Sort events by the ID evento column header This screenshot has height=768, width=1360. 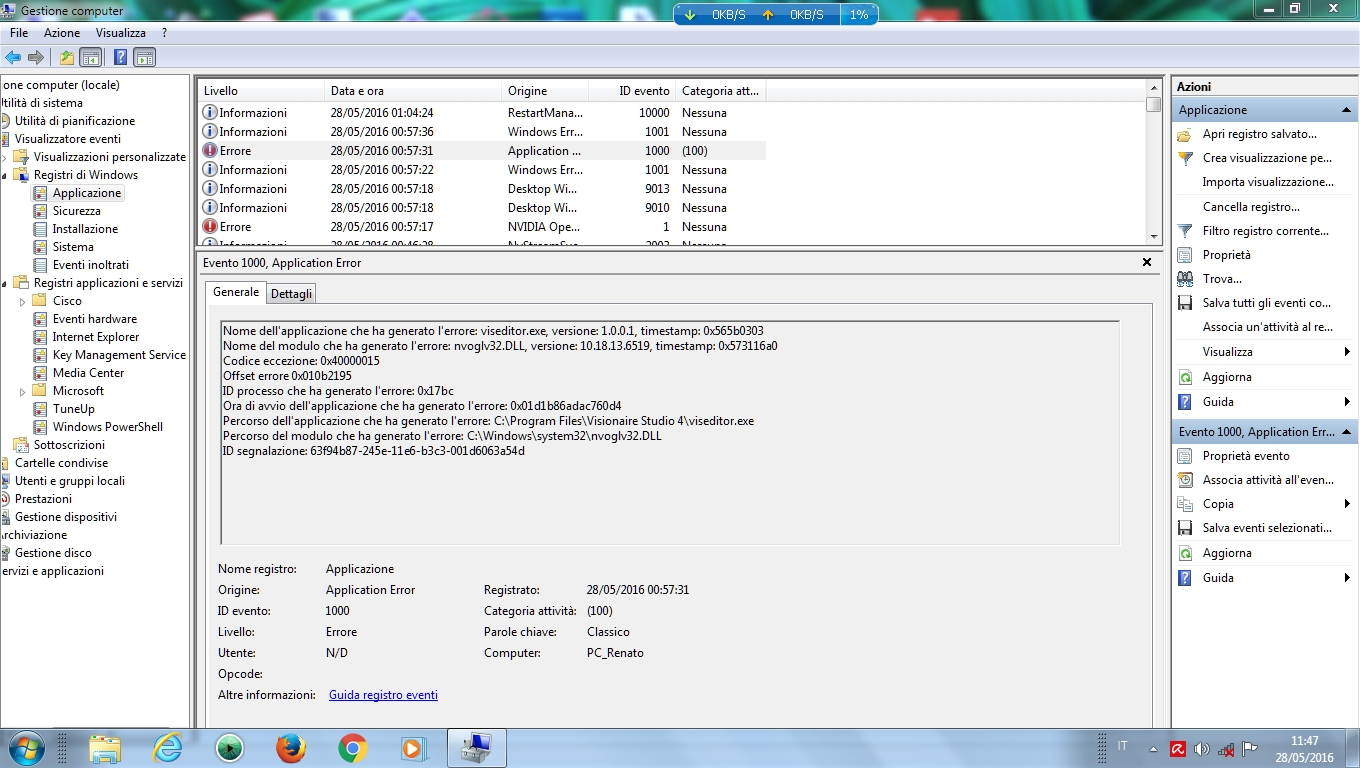(632, 91)
